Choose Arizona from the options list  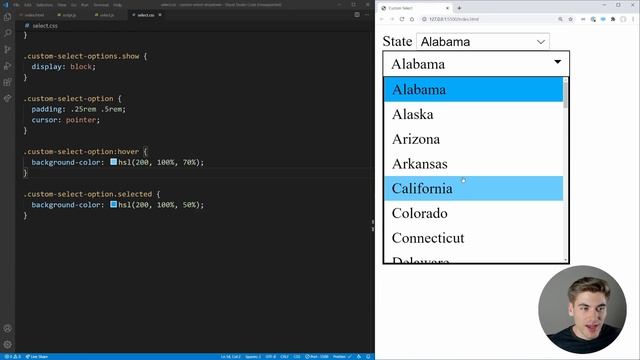pos(473,139)
